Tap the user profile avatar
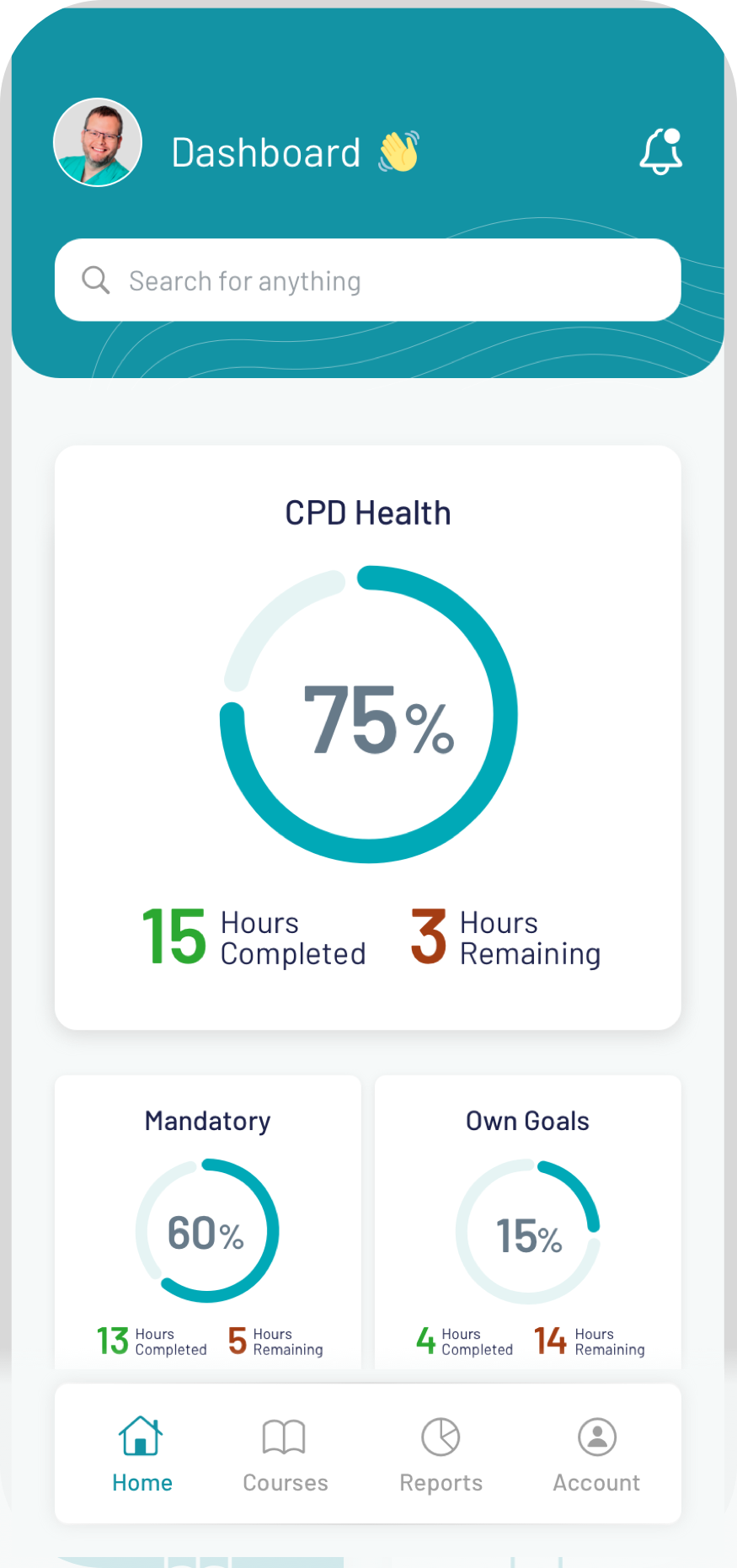The width and height of the screenshot is (737, 1568). (98, 142)
